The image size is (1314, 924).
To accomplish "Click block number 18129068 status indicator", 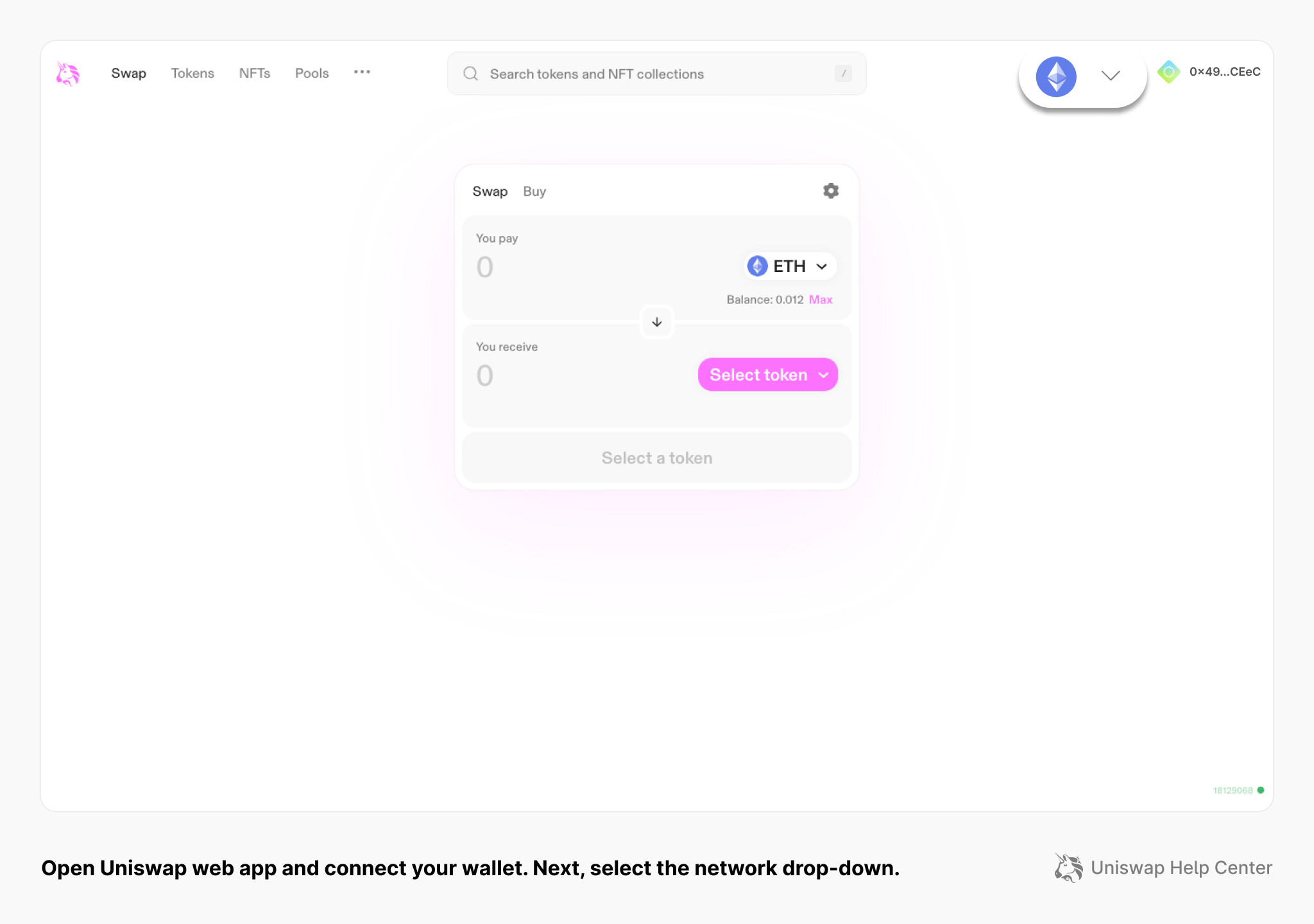I will tap(1232, 791).
